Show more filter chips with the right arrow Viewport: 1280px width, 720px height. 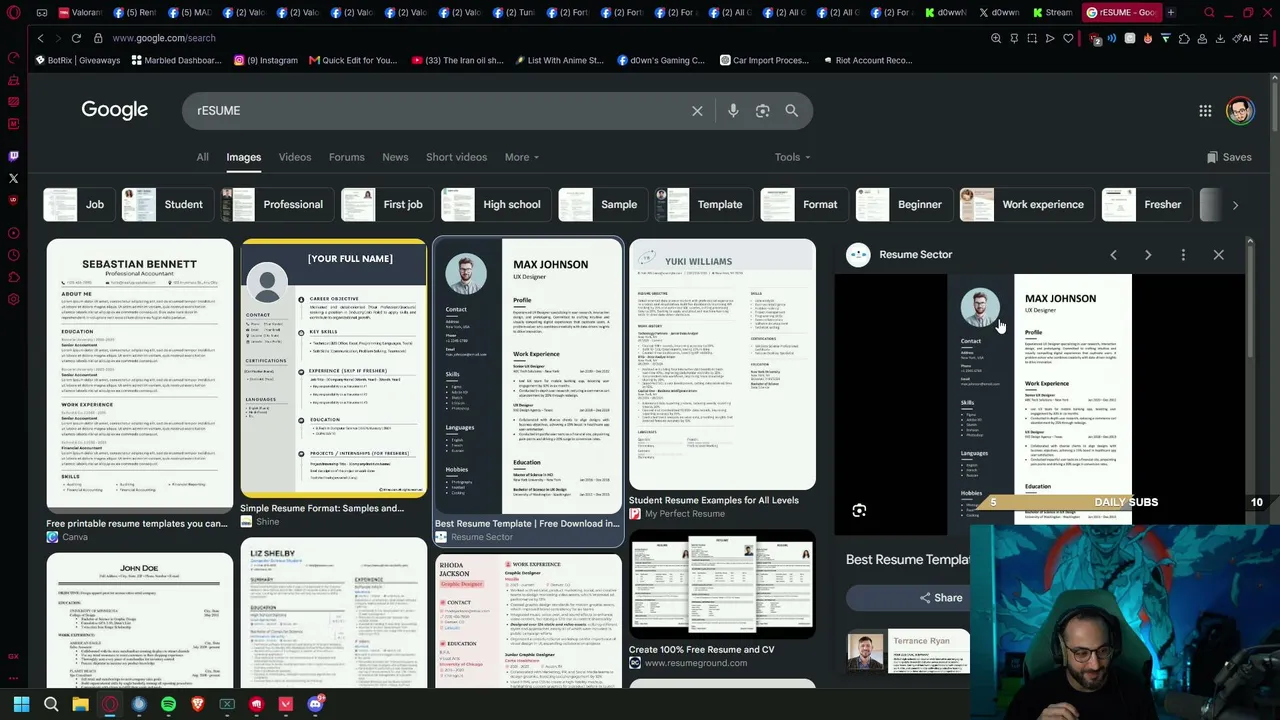click(1235, 205)
